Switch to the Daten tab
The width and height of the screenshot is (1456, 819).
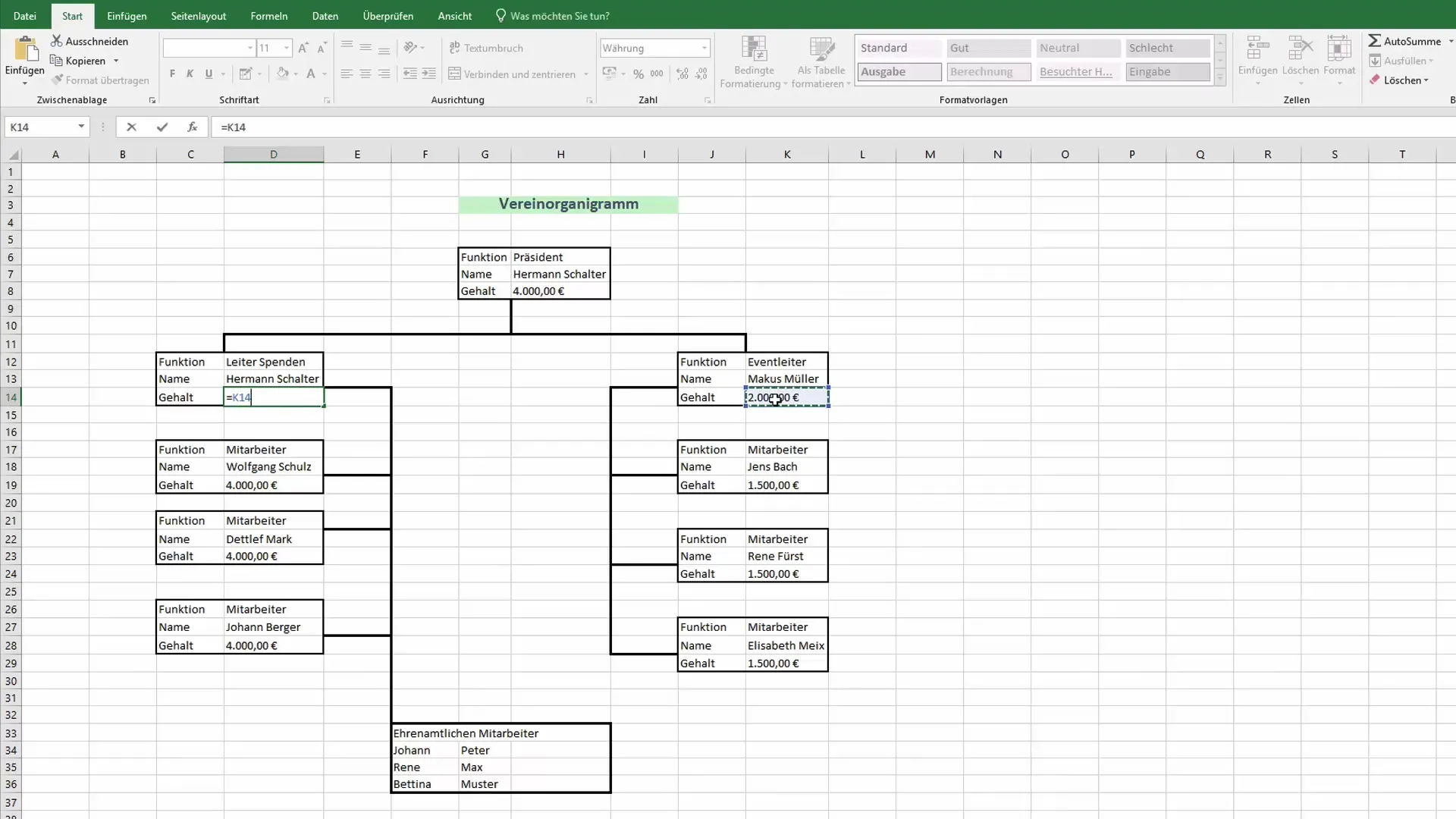(x=325, y=16)
